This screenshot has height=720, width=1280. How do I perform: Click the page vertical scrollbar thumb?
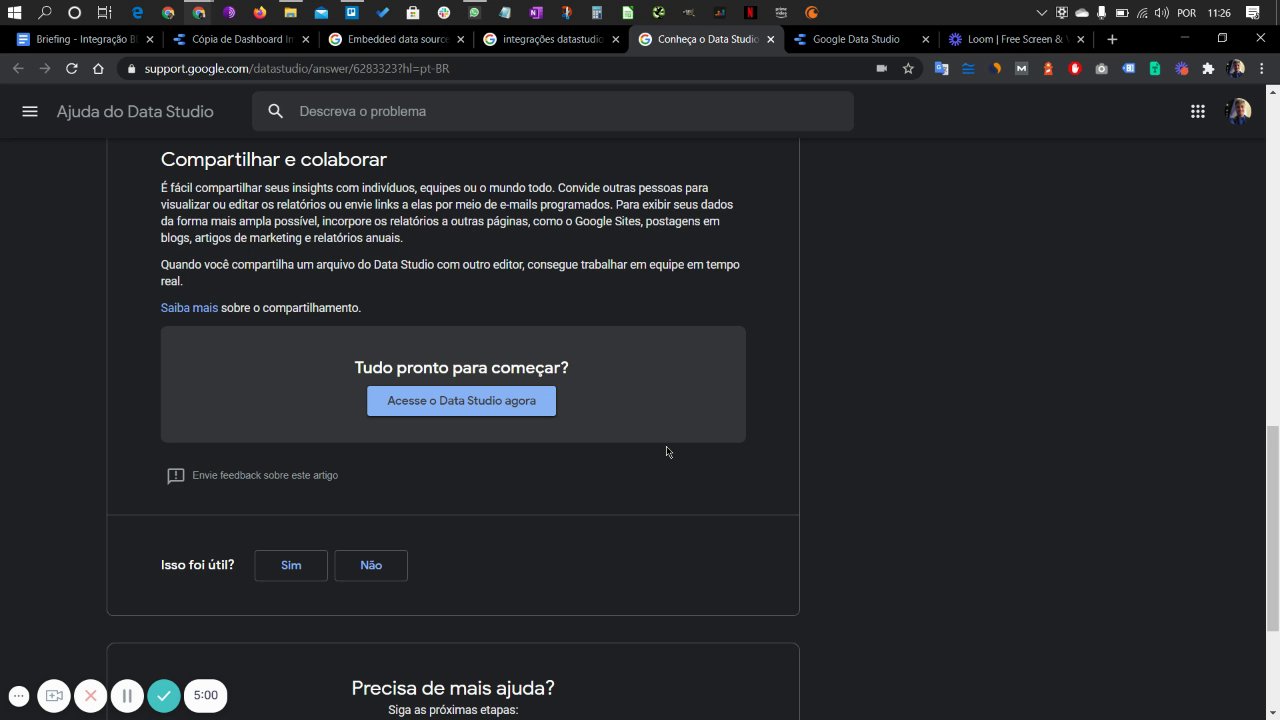[1272, 528]
